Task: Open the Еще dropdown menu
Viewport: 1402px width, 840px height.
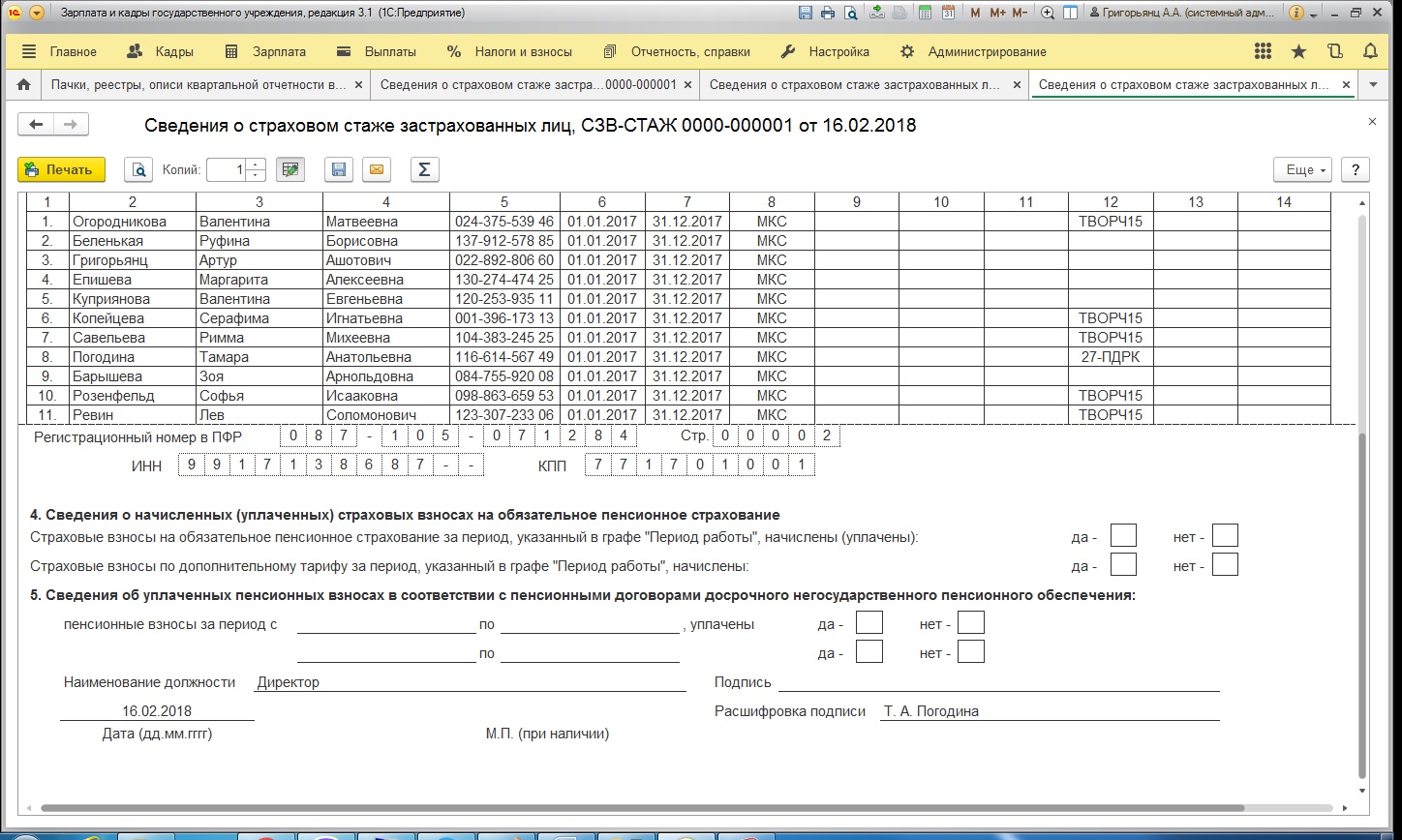Action: click(x=1303, y=169)
